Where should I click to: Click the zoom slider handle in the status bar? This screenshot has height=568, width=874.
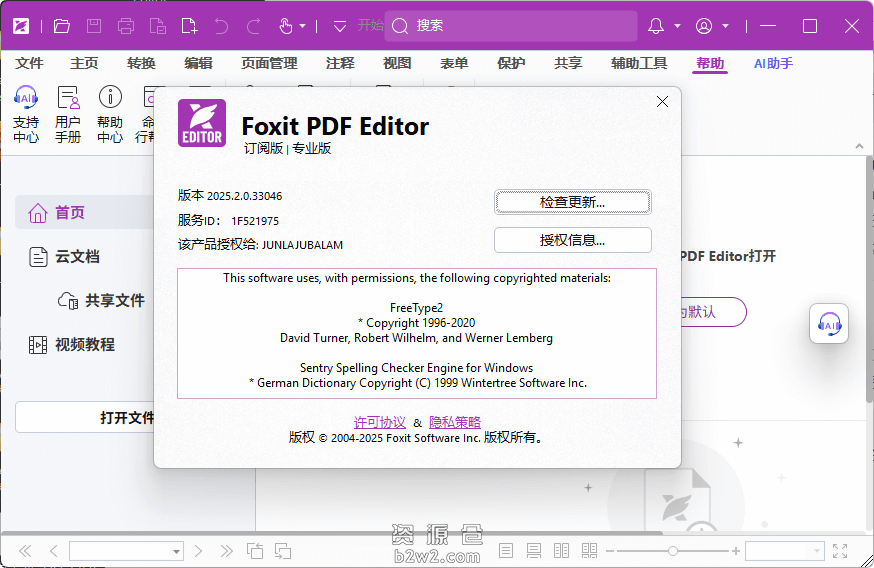click(673, 551)
